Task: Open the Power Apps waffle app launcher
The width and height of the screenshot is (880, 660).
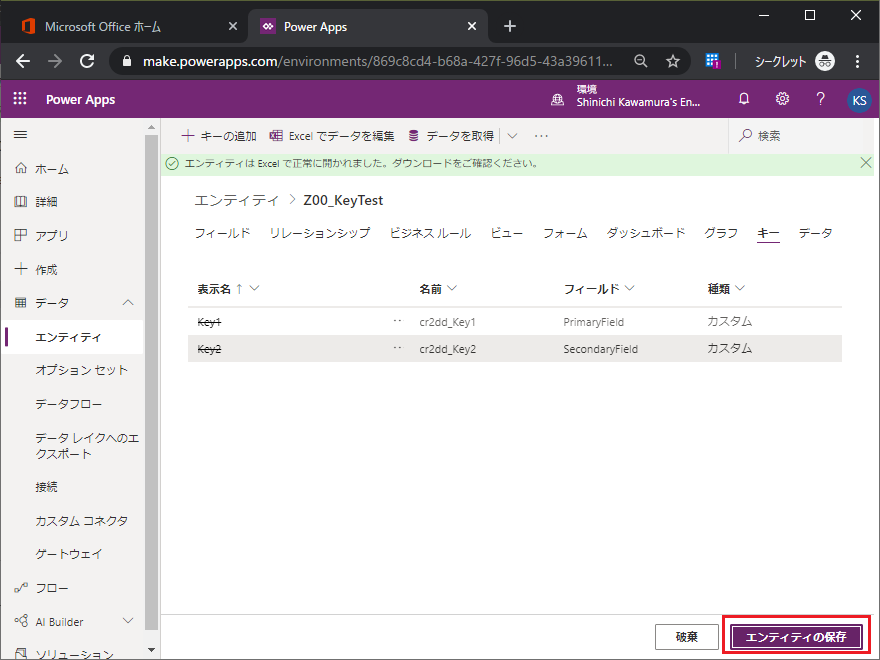Action: (x=20, y=99)
